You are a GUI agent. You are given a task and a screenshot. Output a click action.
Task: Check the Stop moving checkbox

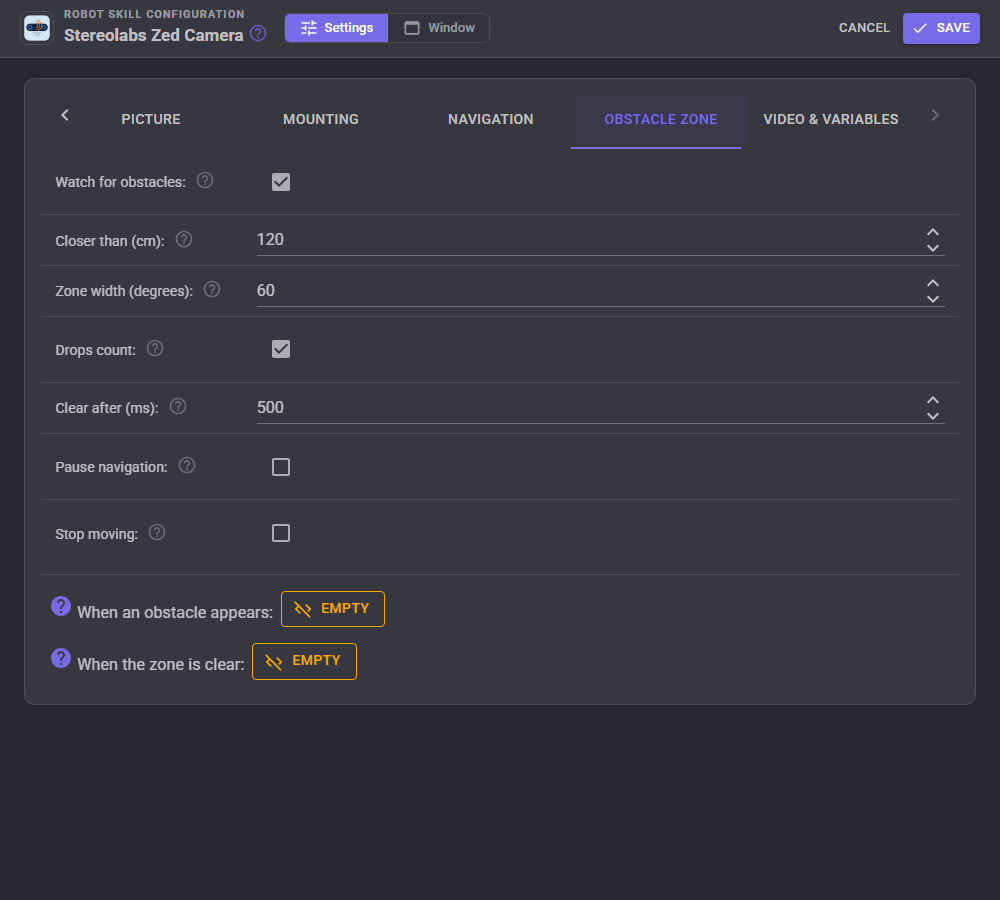[x=281, y=533]
